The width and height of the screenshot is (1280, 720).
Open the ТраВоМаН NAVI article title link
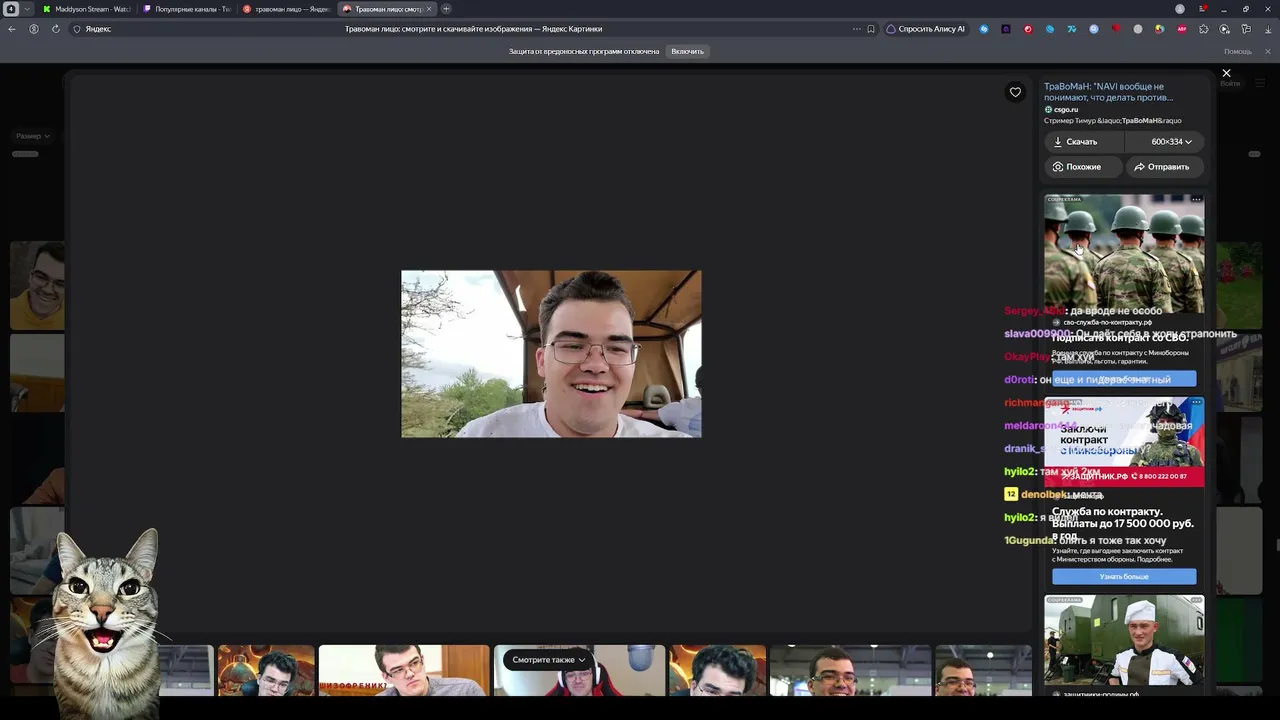coord(1108,92)
